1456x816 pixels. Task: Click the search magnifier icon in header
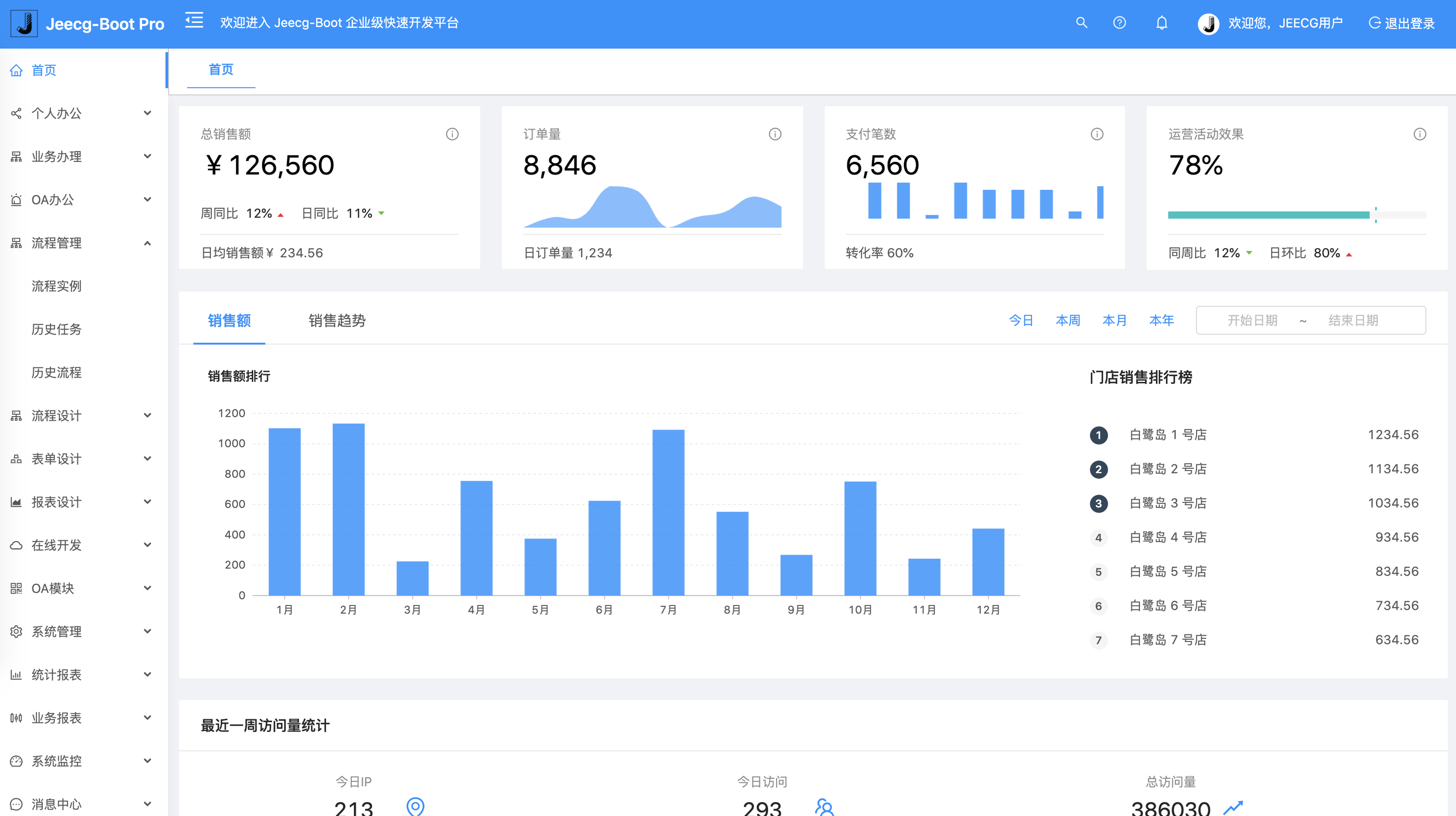click(x=1081, y=23)
